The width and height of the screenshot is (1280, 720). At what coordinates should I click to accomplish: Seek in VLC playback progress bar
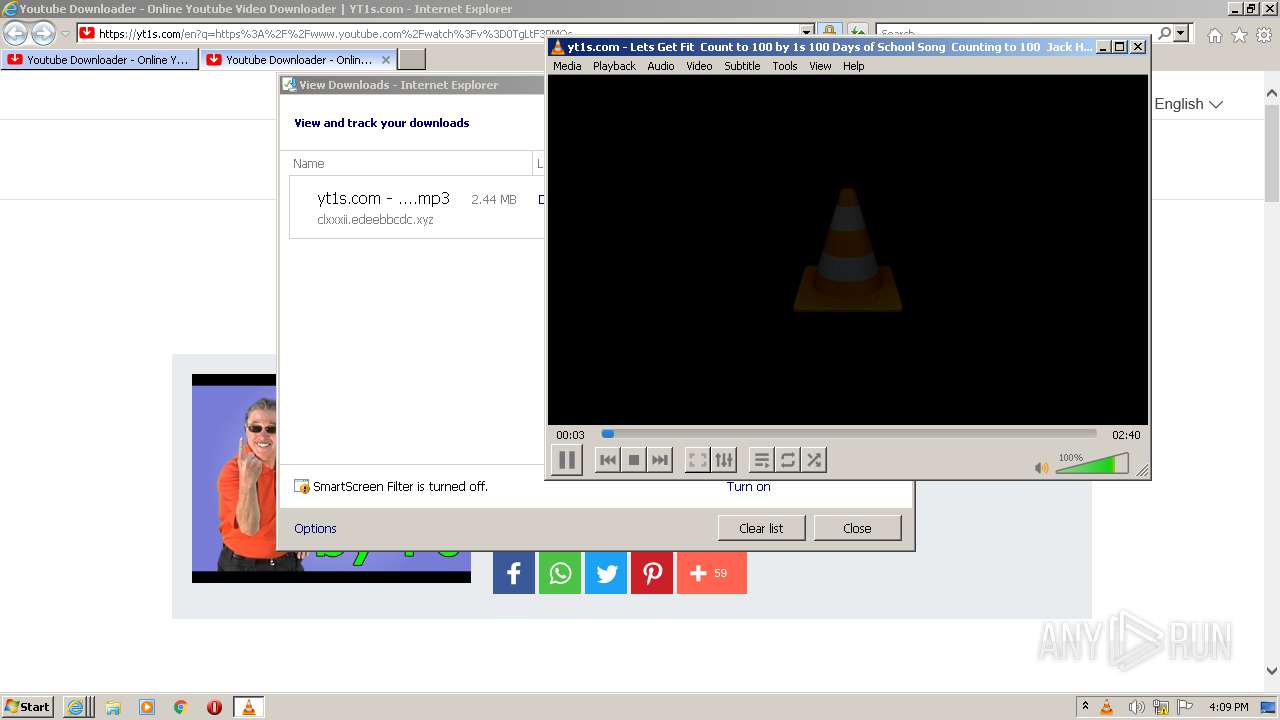click(849, 434)
